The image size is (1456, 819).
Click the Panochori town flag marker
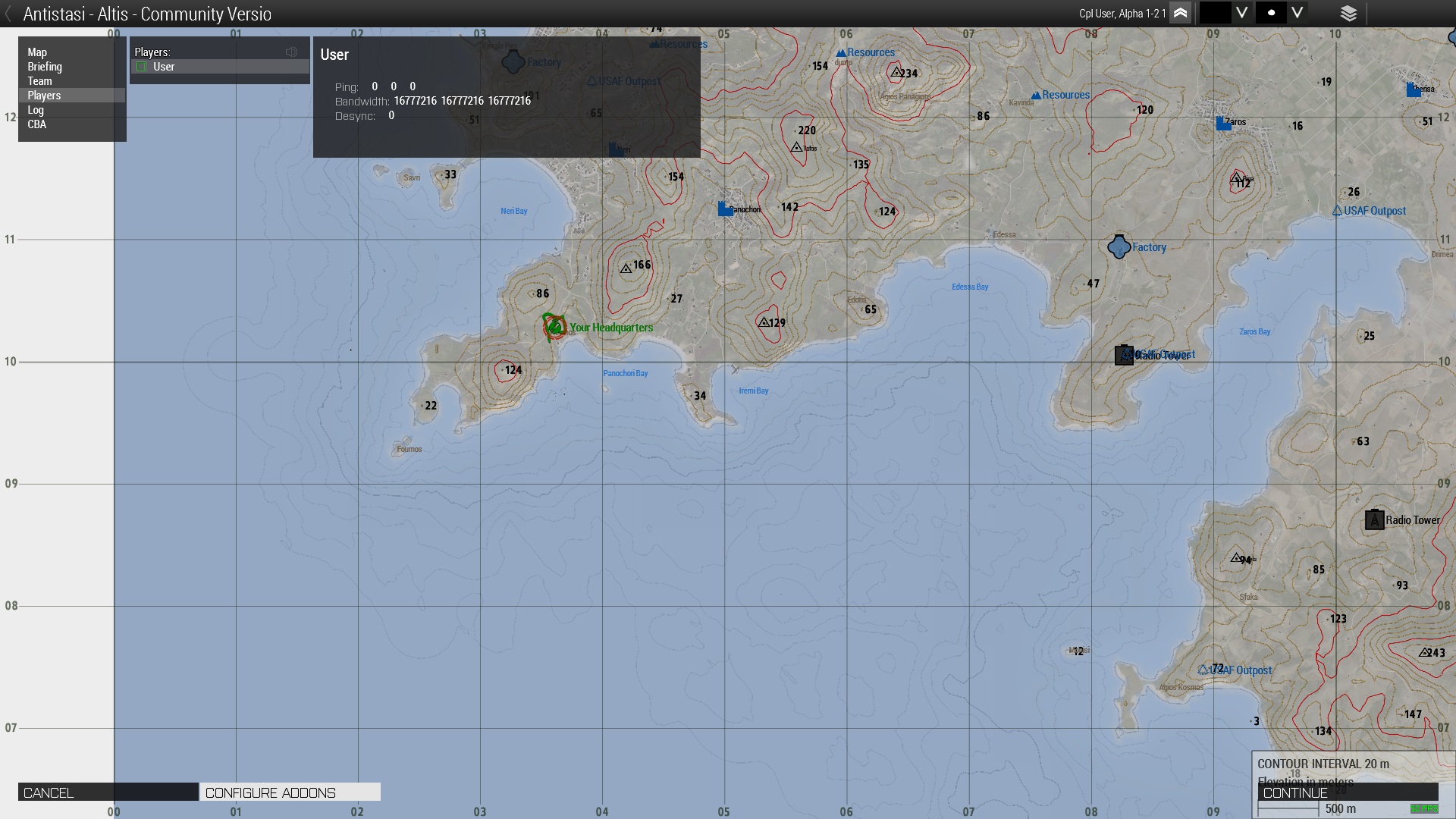click(x=724, y=209)
